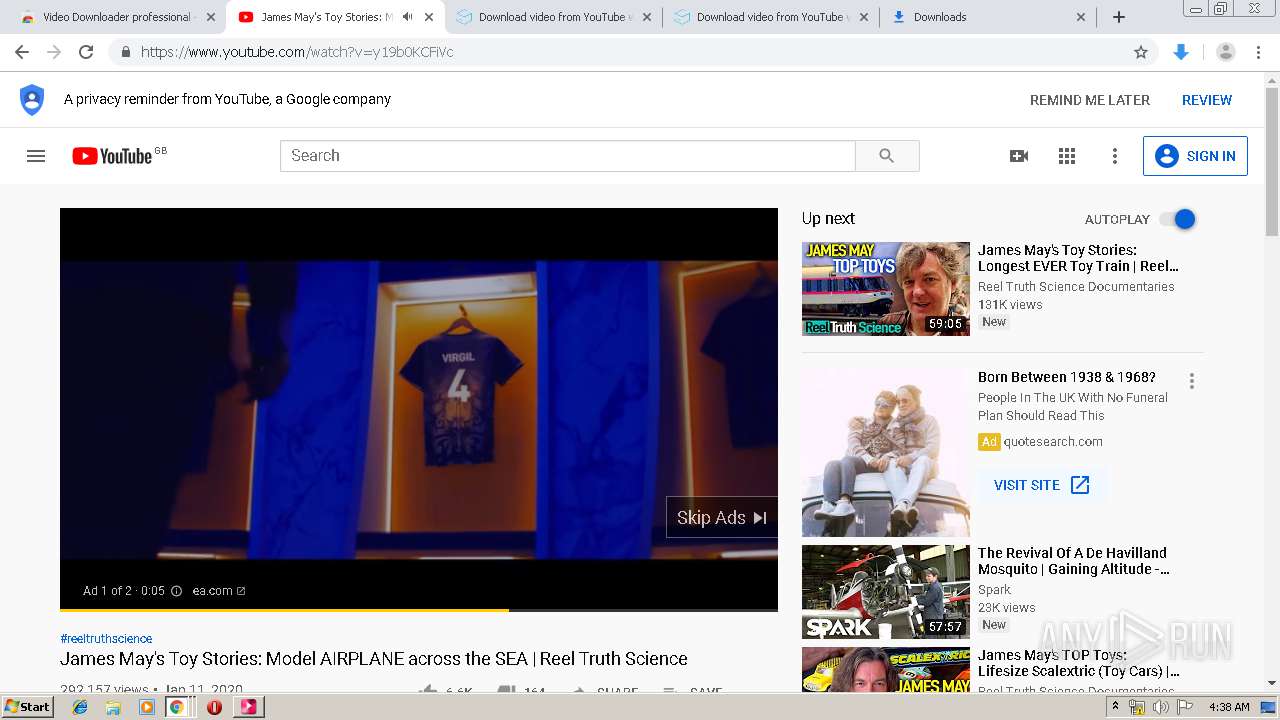The width and height of the screenshot is (1280, 720).
Task: Open Windows Explorer folder on taskbar
Action: point(113,707)
